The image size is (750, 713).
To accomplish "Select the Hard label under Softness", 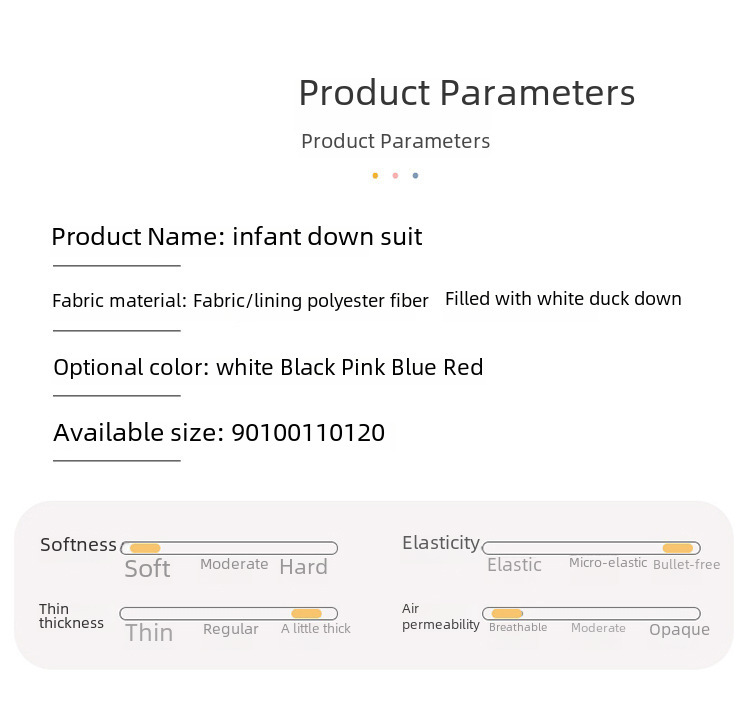I will click(x=303, y=567).
